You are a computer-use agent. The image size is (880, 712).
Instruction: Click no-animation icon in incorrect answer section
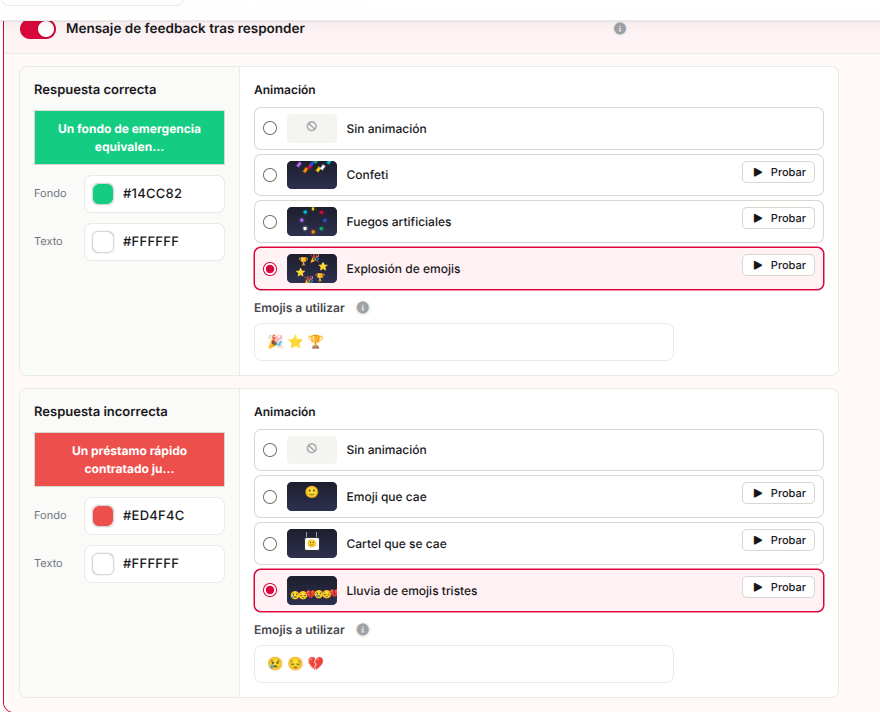[312, 449]
